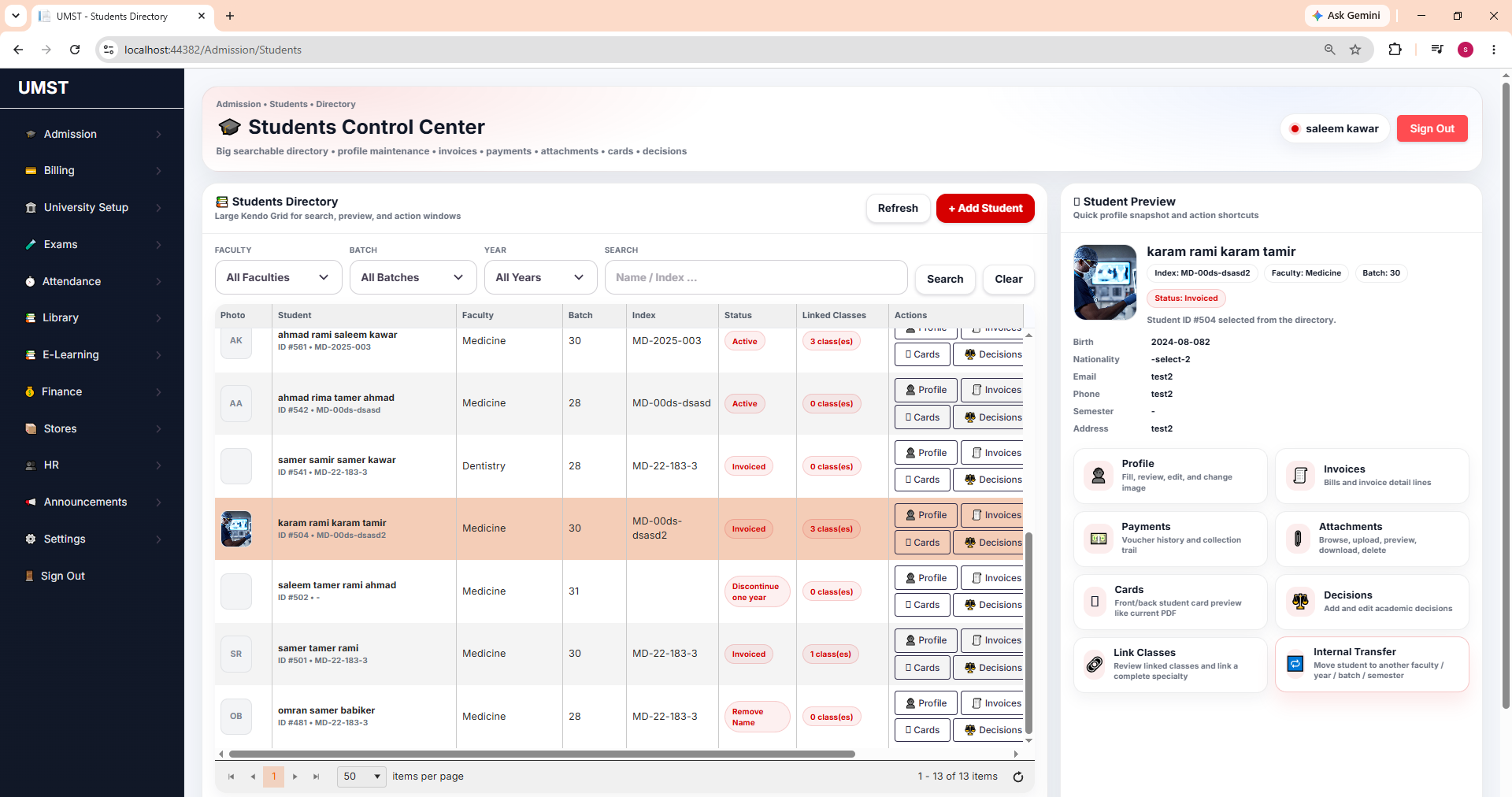
Task: Open the Profile card icon in Student Preview
Action: 1098,475
